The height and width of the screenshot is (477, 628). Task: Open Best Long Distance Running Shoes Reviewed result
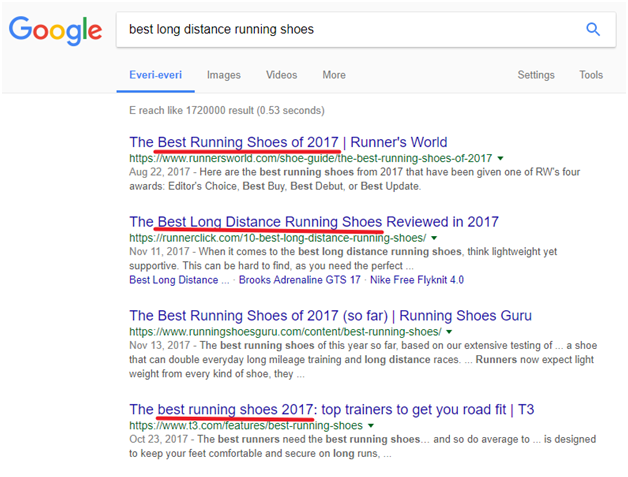click(x=314, y=221)
